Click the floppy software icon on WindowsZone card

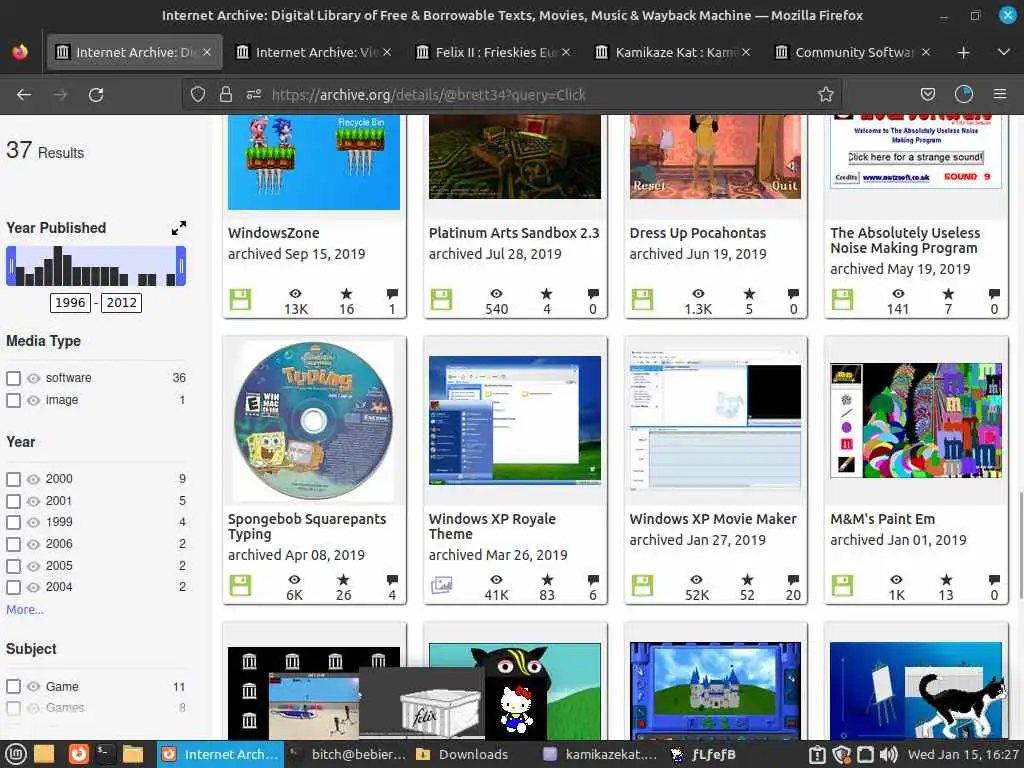(x=240, y=300)
